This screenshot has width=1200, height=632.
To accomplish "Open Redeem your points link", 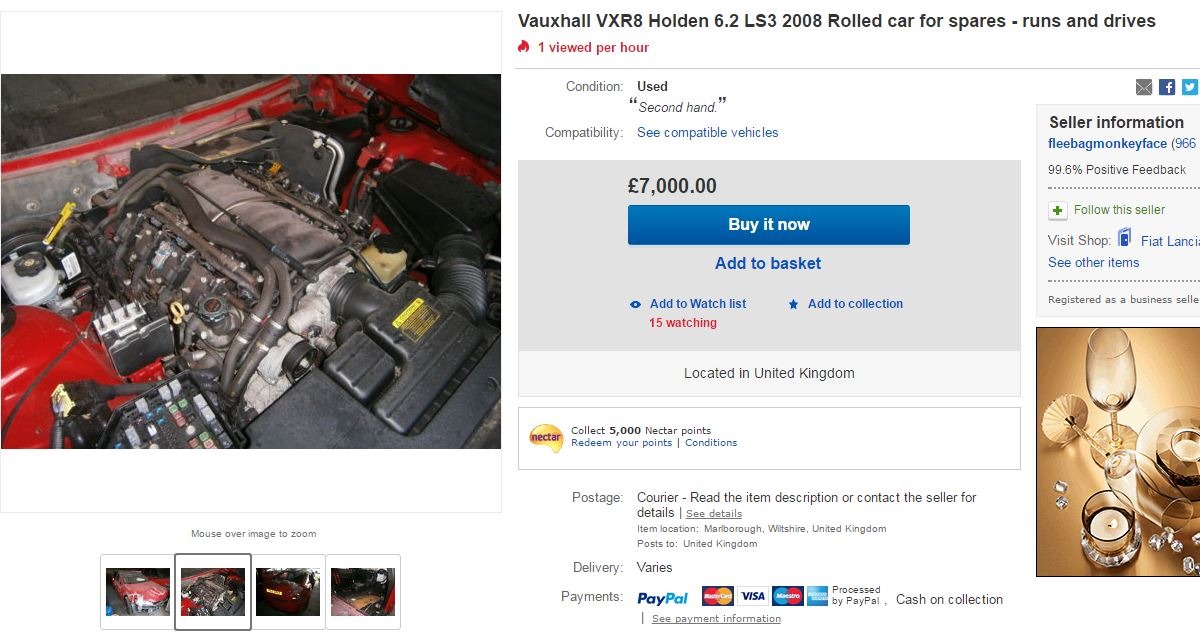I will tap(621, 443).
